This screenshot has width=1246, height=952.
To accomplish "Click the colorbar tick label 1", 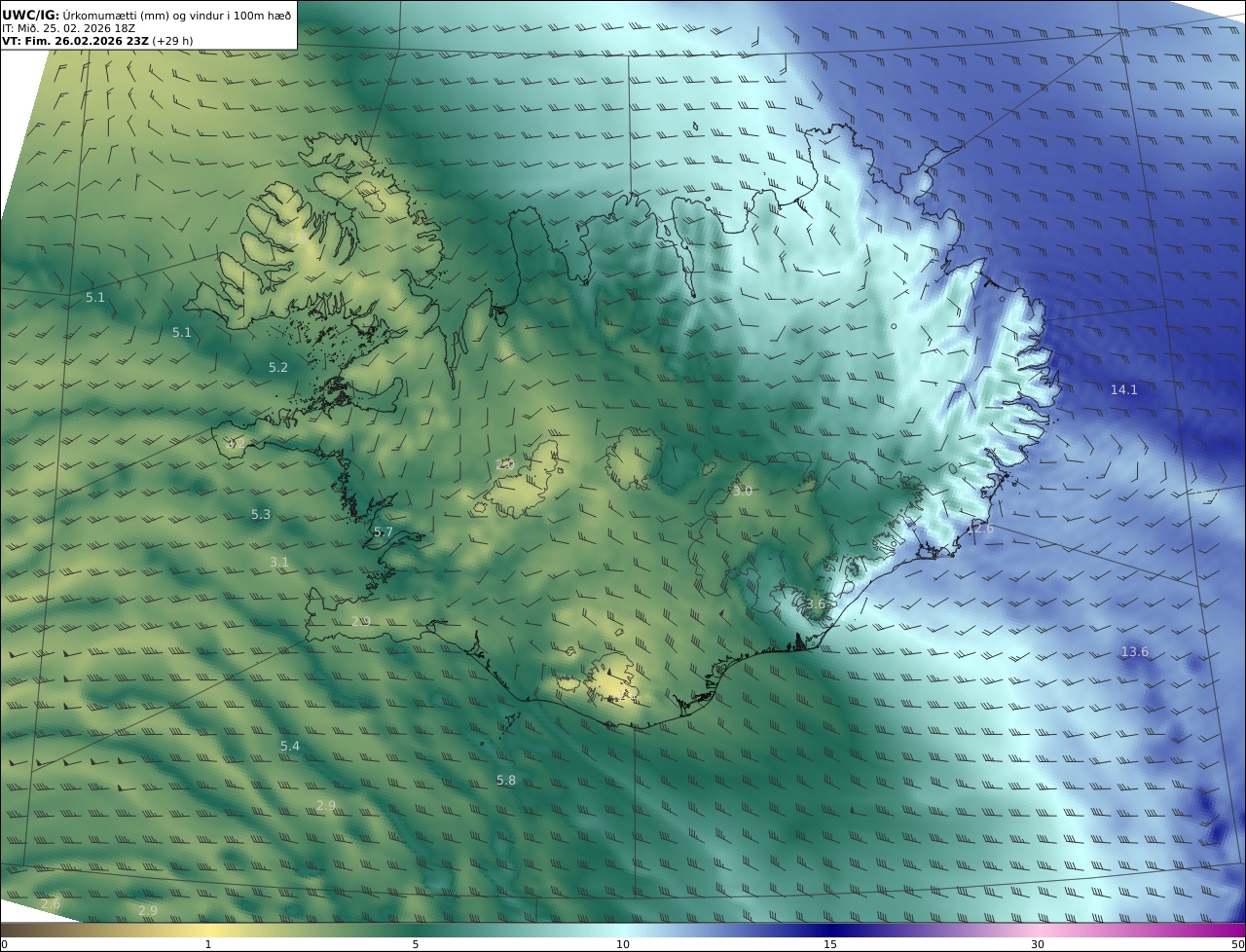I will [208, 944].
